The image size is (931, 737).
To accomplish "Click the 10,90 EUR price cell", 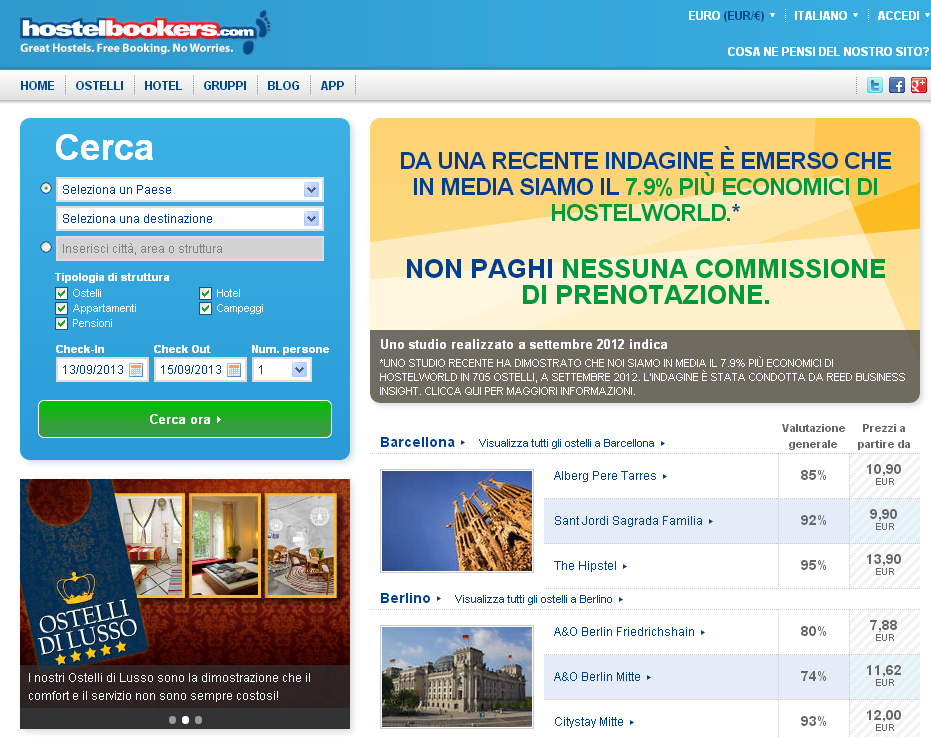I will tap(884, 476).
